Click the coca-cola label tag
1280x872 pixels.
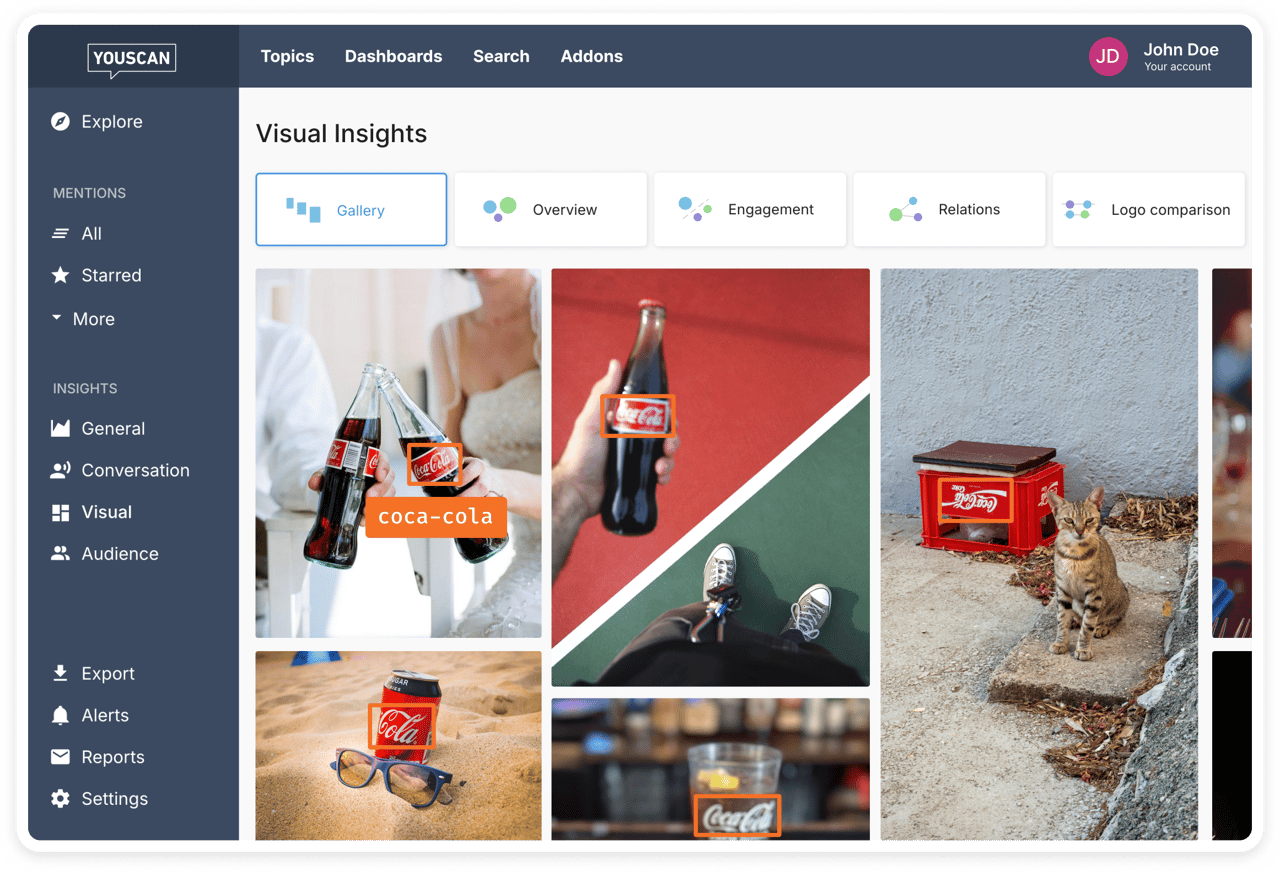pos(436,517)
